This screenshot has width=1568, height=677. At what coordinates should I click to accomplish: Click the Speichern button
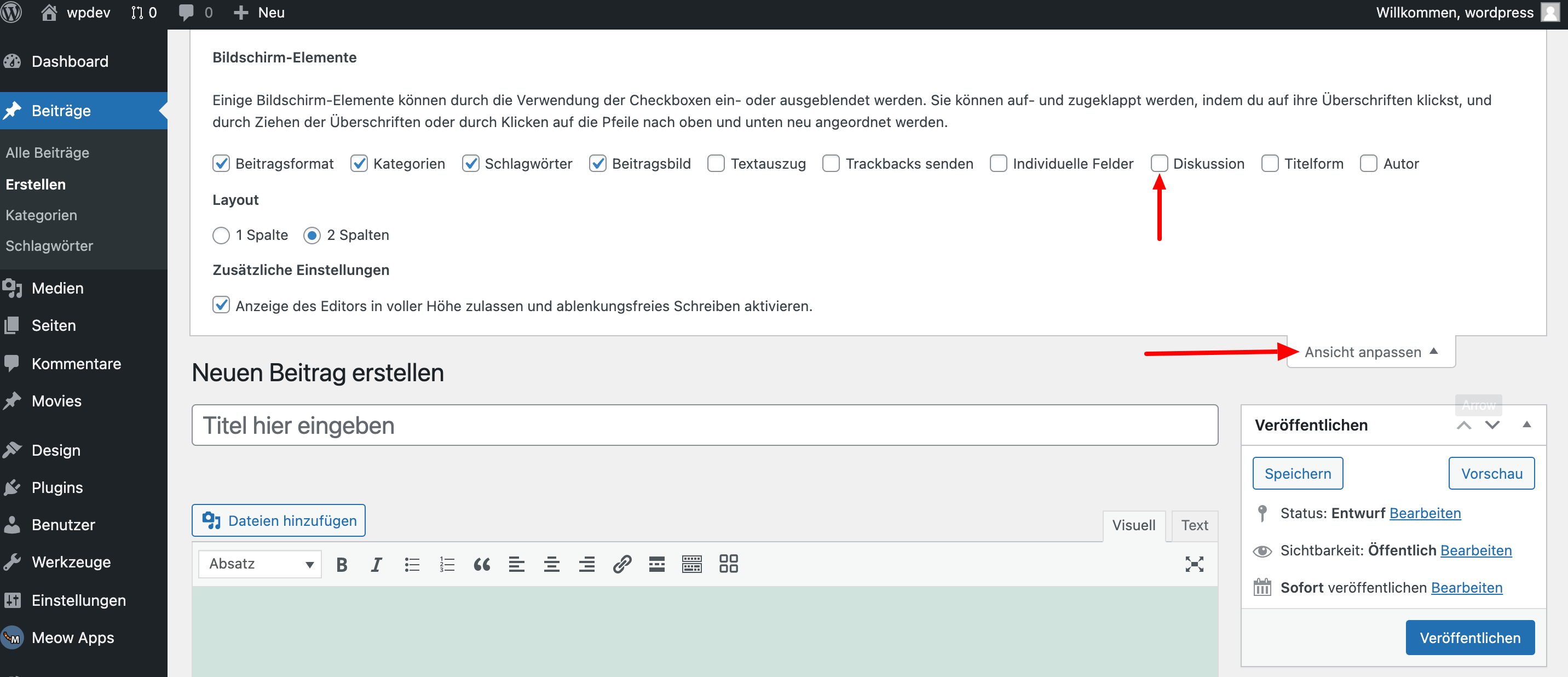coord(1297,473)
